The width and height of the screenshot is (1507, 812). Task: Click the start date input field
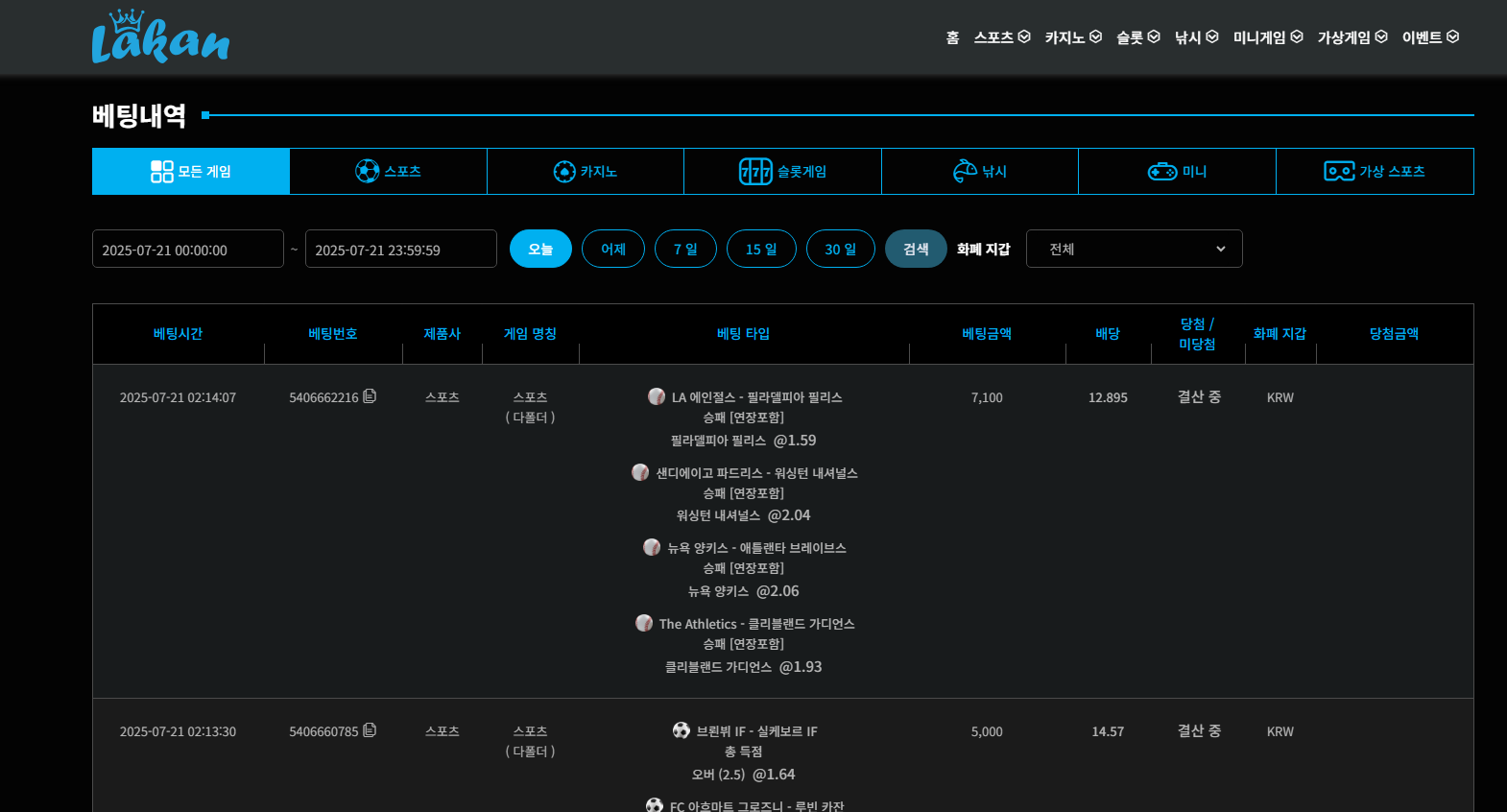tap(188, 250)
